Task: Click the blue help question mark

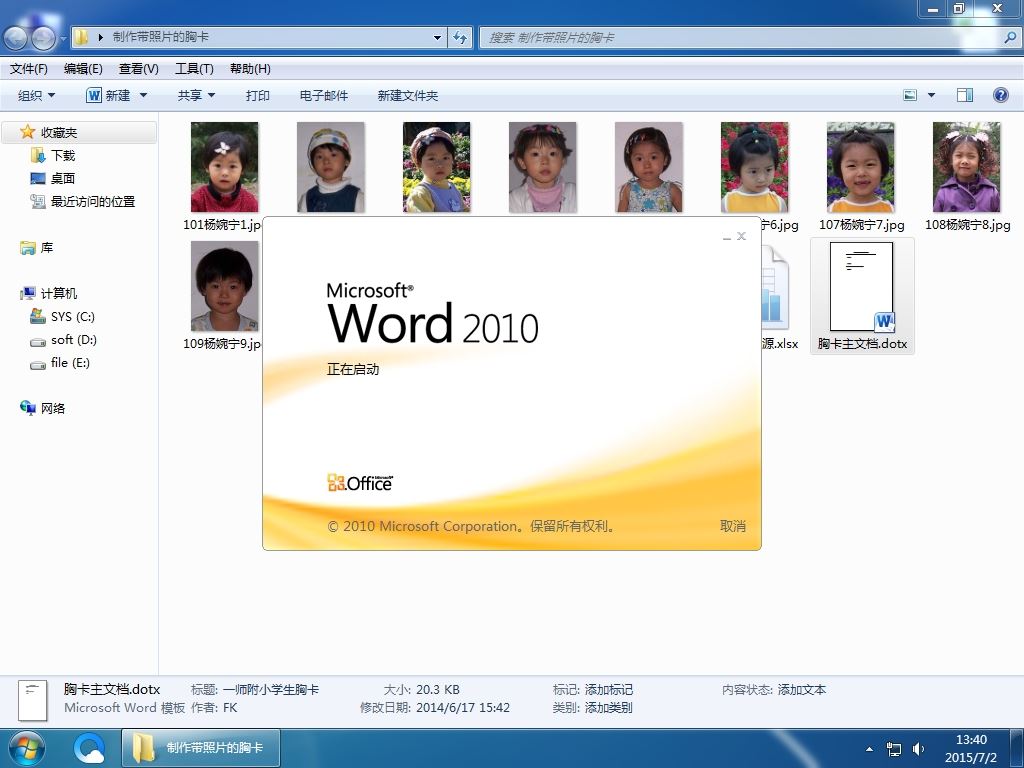Action: [x=1000, y=95]
